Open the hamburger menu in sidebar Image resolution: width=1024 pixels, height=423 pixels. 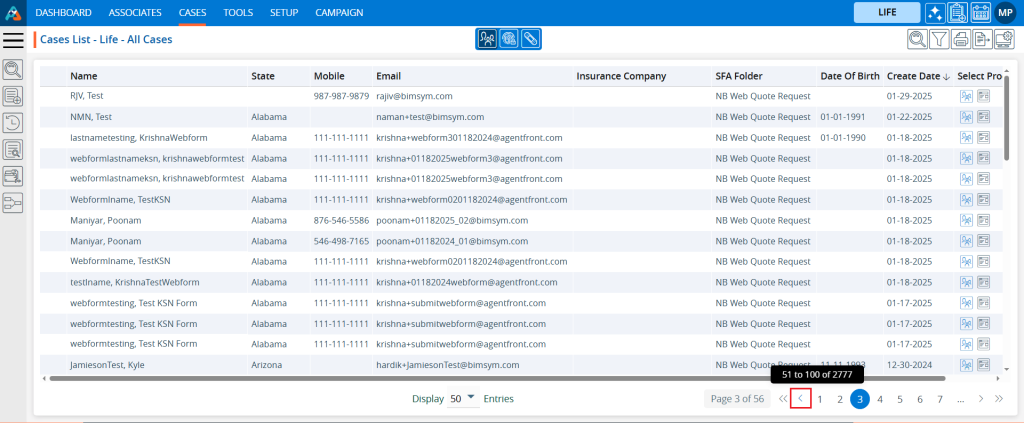pos(13,40)
